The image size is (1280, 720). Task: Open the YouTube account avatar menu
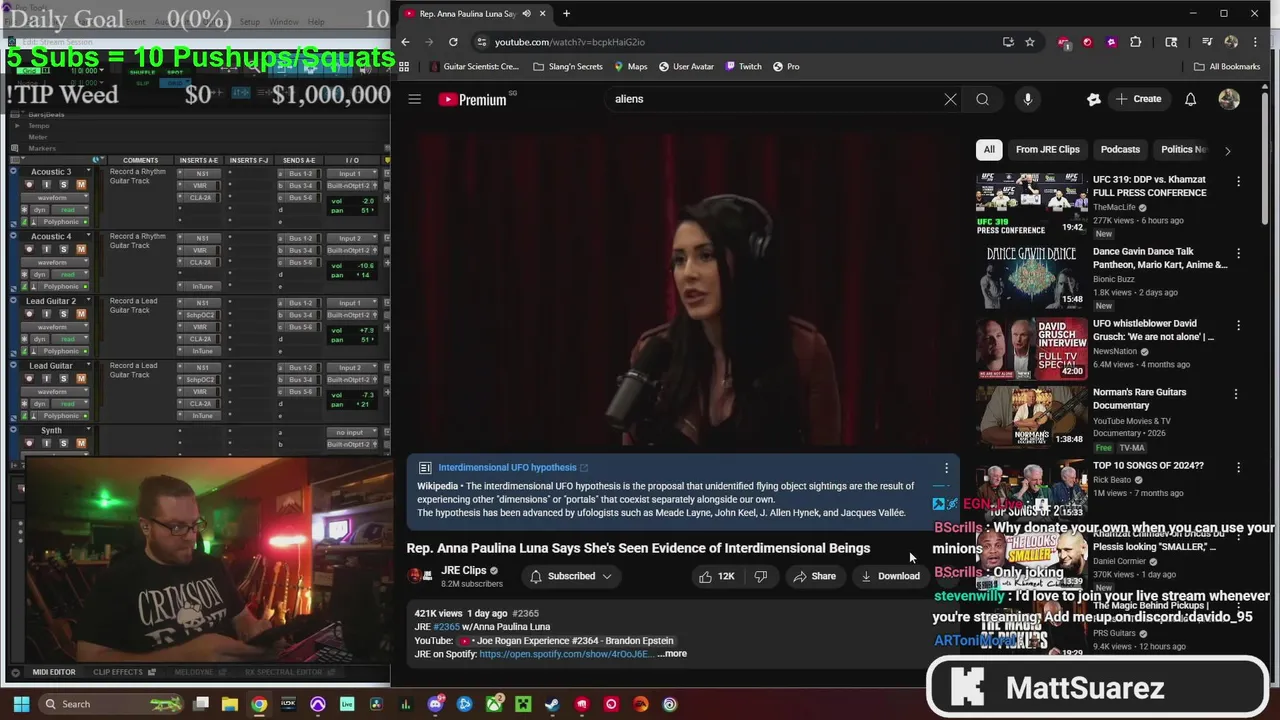click(x=1229, y=99)
